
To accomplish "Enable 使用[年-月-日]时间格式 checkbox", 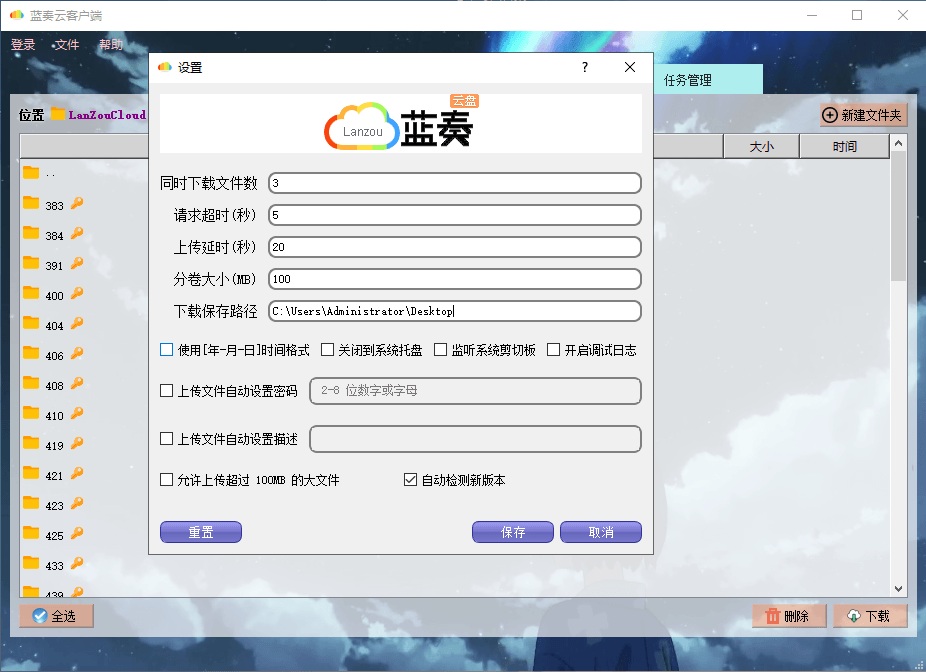I will click(167, 350).
